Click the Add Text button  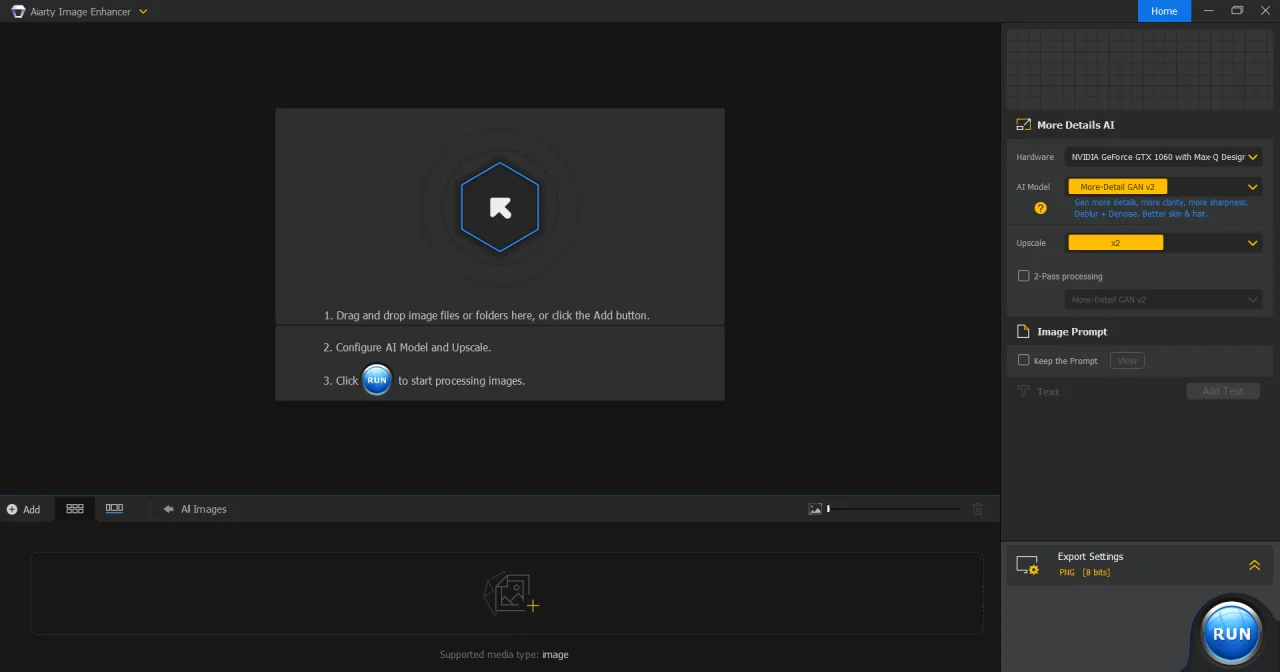1223,391
